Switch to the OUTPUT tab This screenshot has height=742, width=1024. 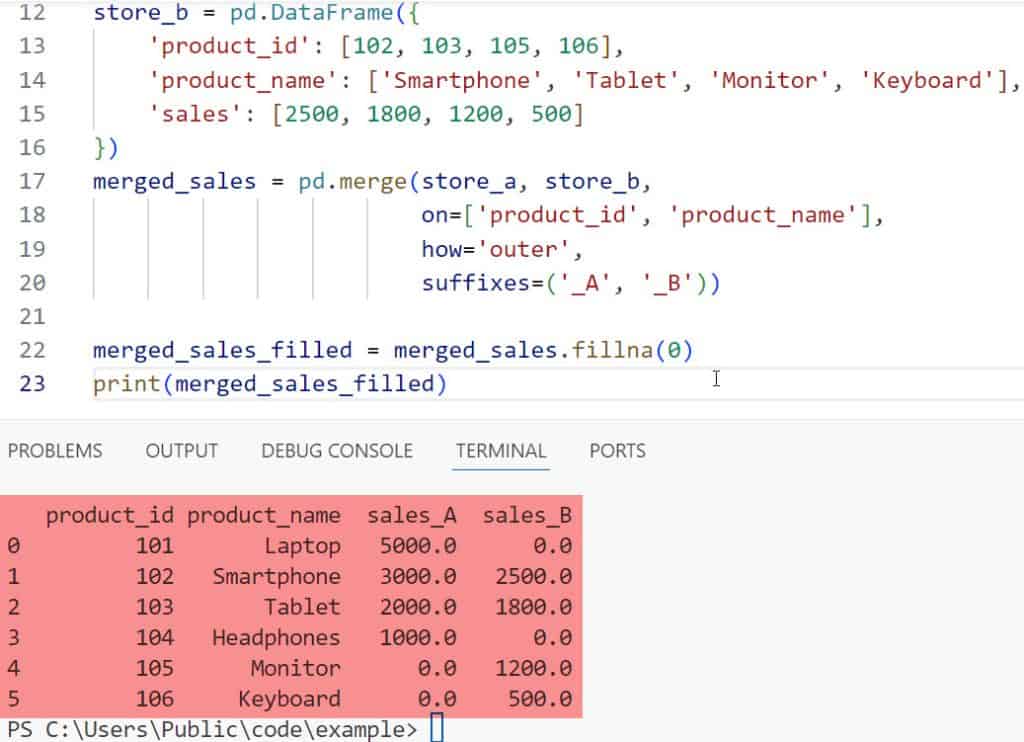tap(181, 451)
